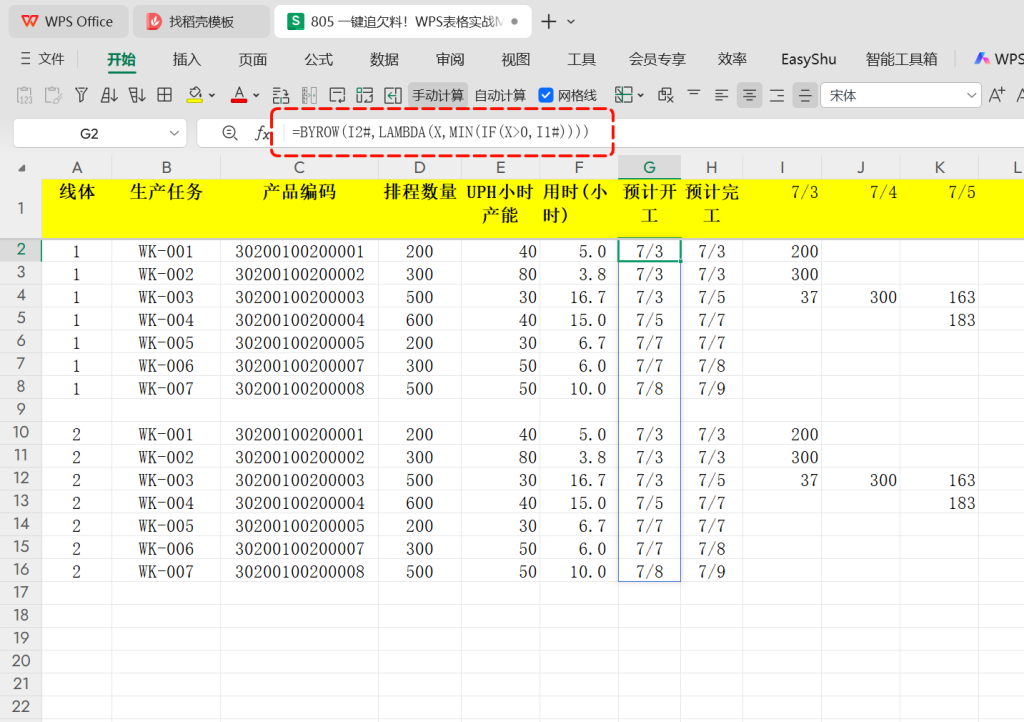This screenshot has height=722, width=1024.
Task: Open the 效率 tab
Action: tap(732, 59)
